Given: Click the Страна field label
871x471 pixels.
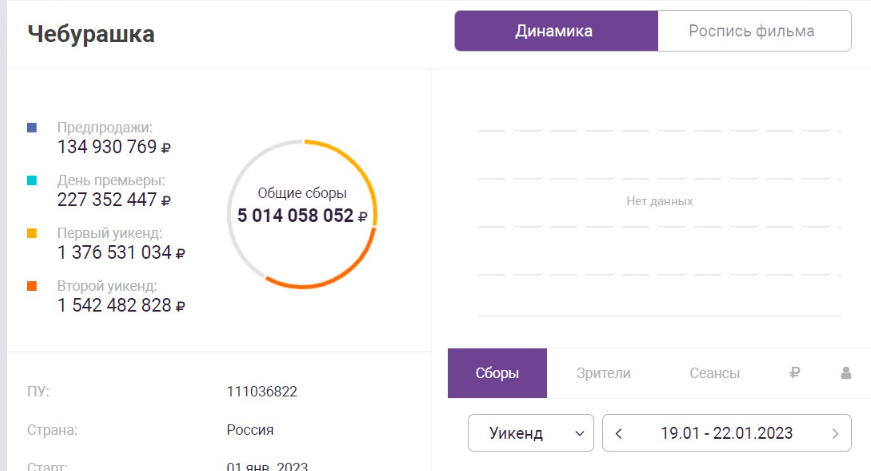Looking at the screenshot, I should click(52, 430).
